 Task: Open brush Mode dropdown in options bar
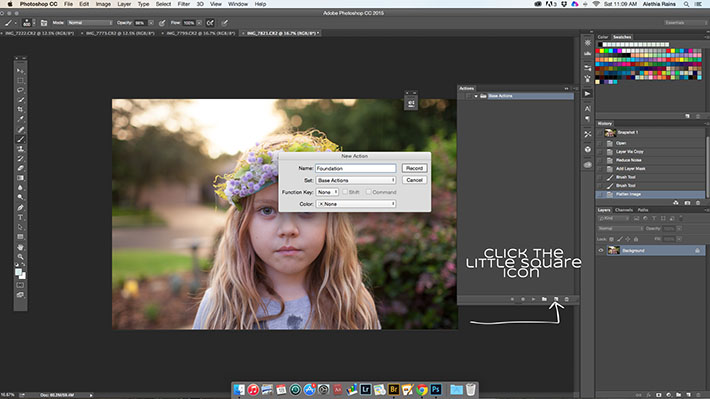(x=90, y=23)
